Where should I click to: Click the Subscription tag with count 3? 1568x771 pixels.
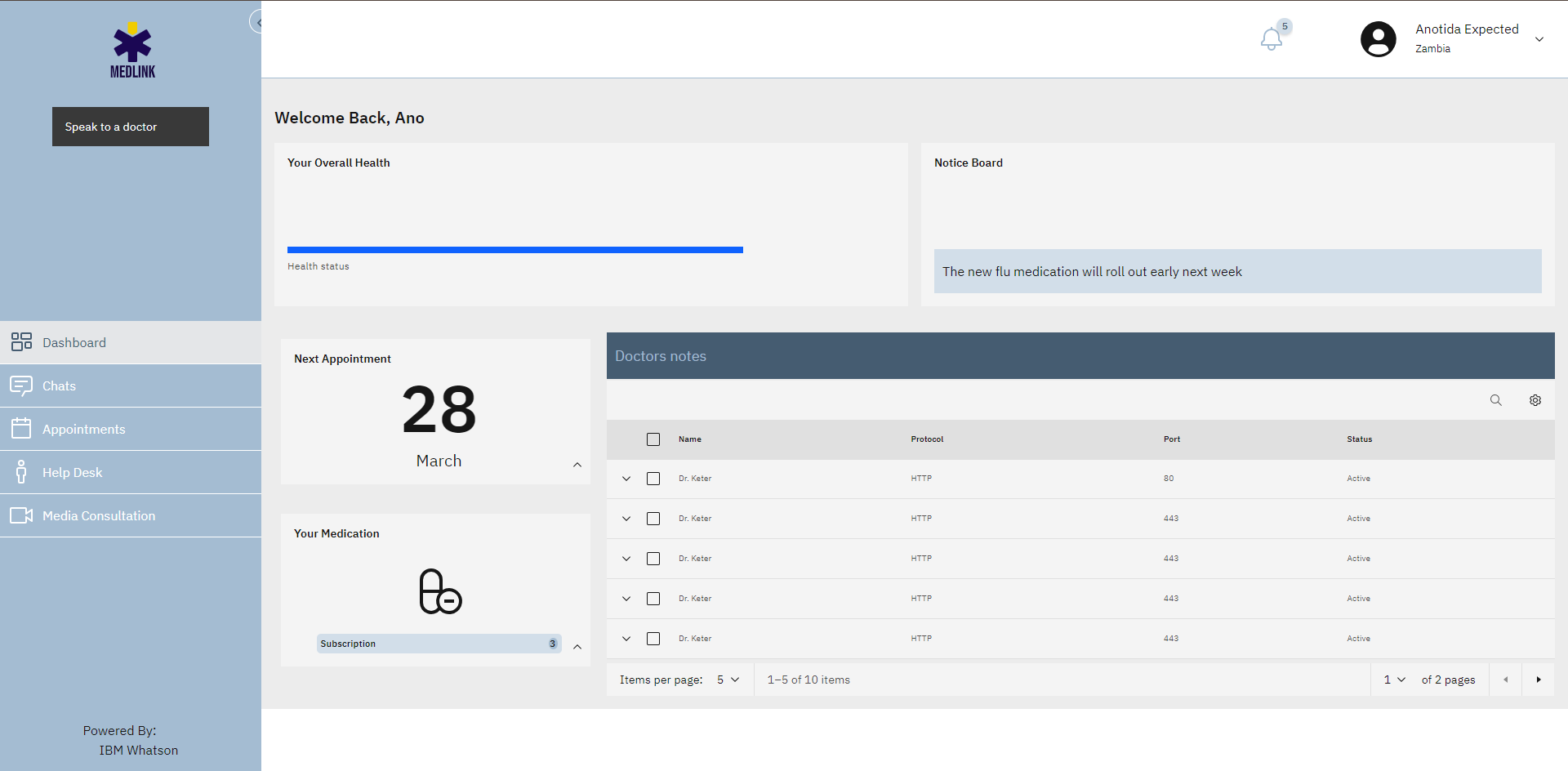coord(439,644)
